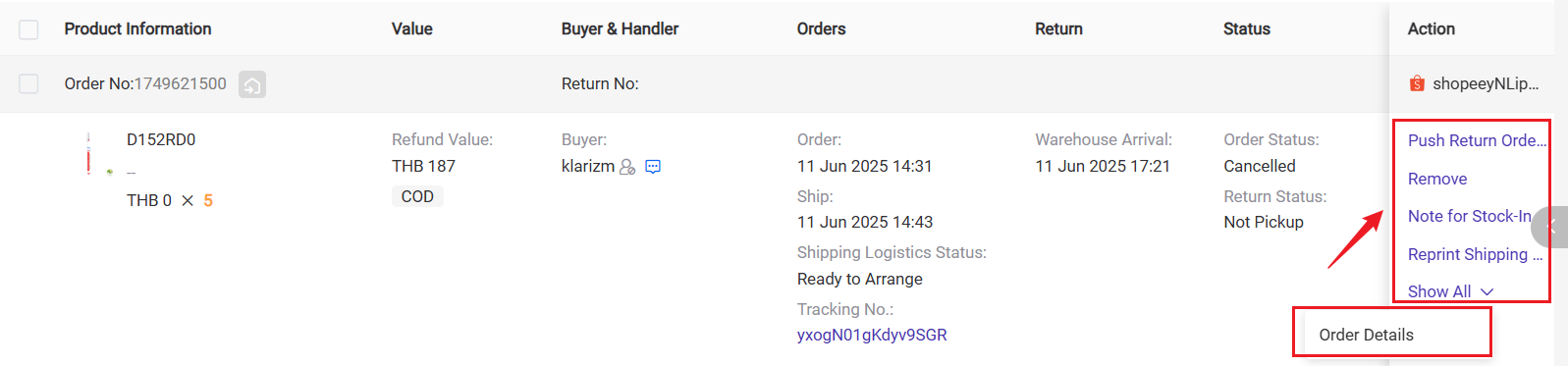Click the Shopee store icon
Screen dimensions: 1568x366
click(x=1417, y=83)
